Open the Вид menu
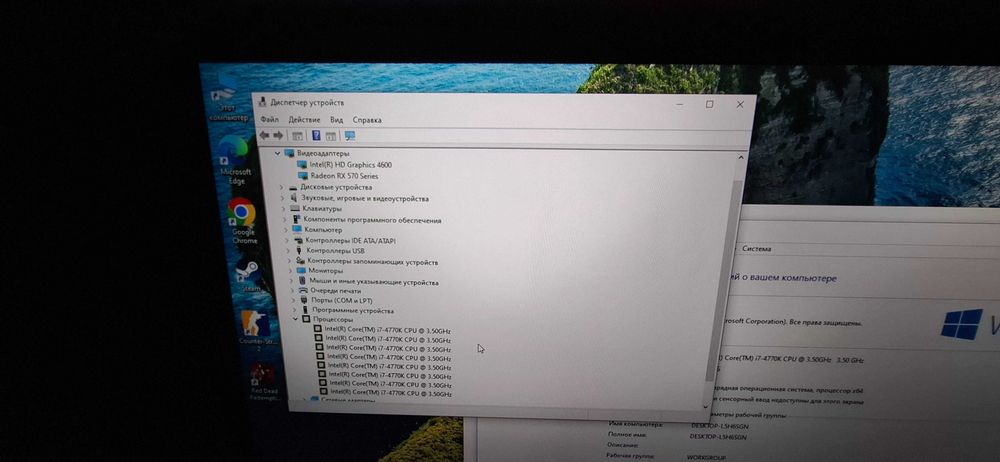The height and width of the screenshot is (462, 1000). point(337,120)
